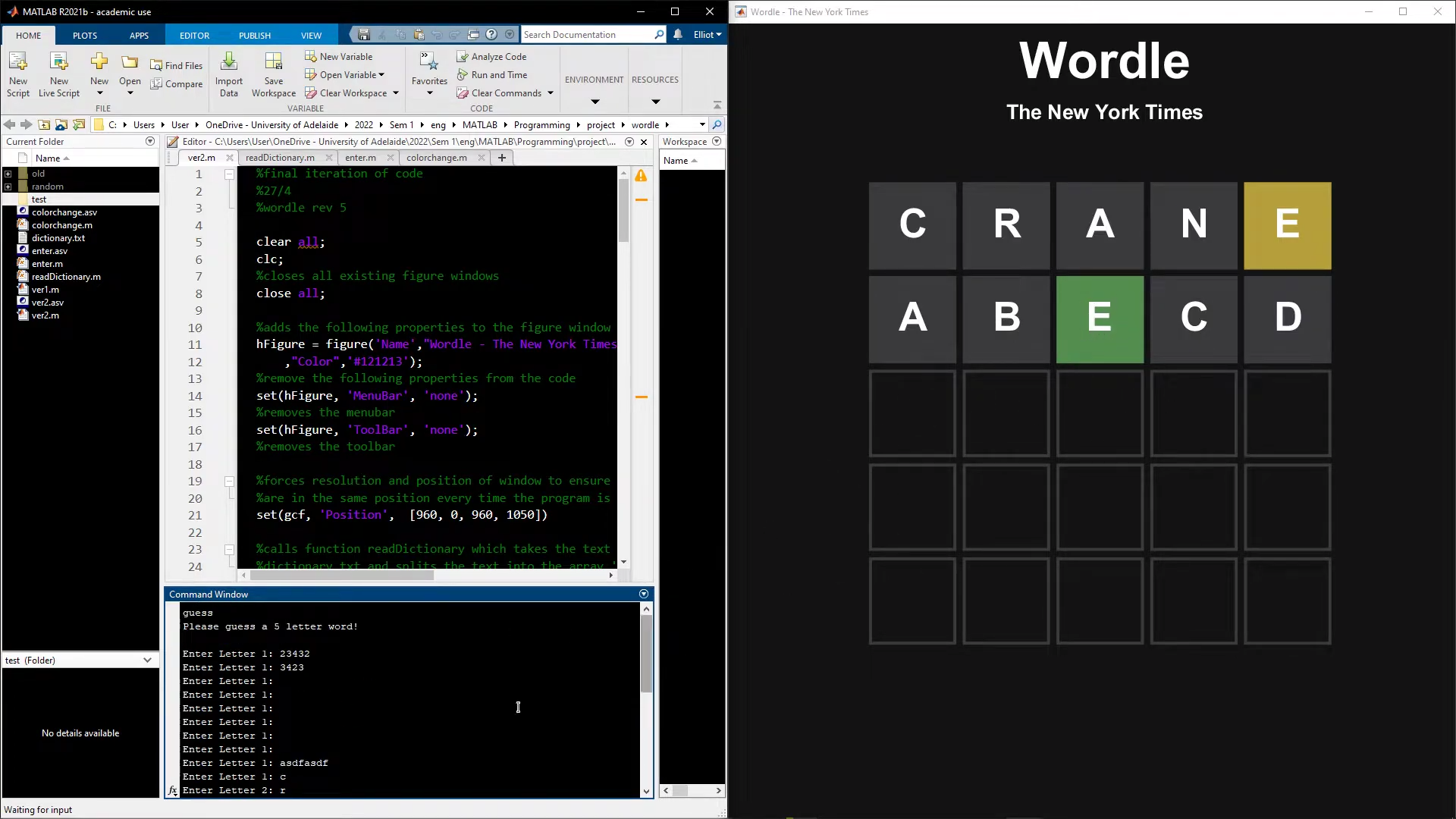
Task: Open the Elliot account dropdown
Action: click(x=707, y=34)
